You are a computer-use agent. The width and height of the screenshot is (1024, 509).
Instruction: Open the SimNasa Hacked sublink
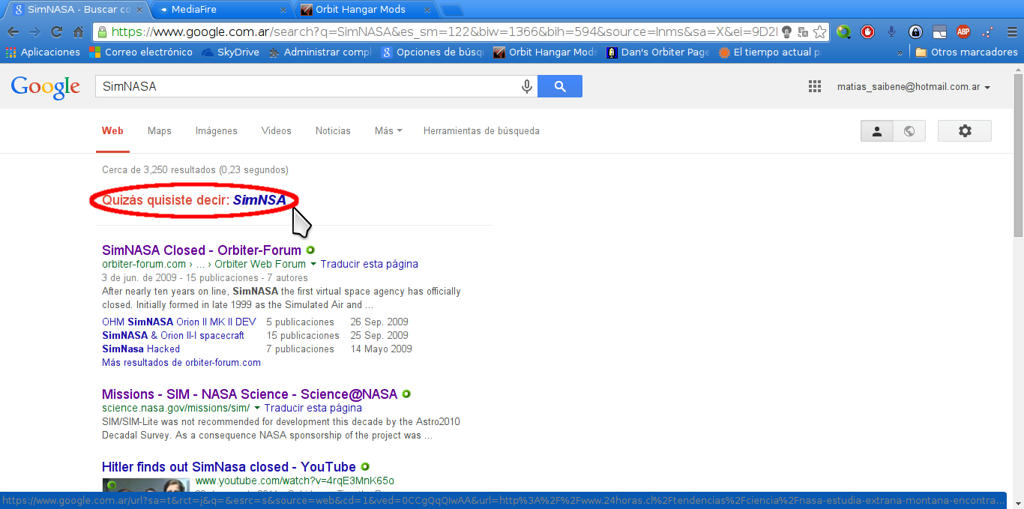141,349
